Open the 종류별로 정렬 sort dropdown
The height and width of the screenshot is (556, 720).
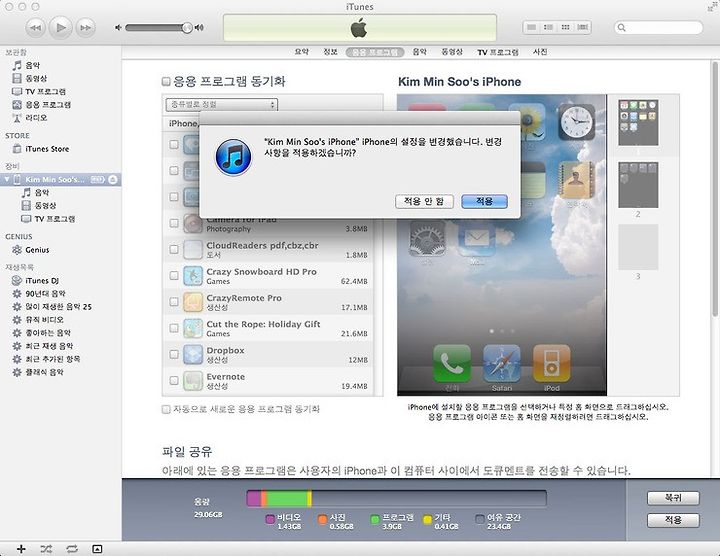click(222, 105)
